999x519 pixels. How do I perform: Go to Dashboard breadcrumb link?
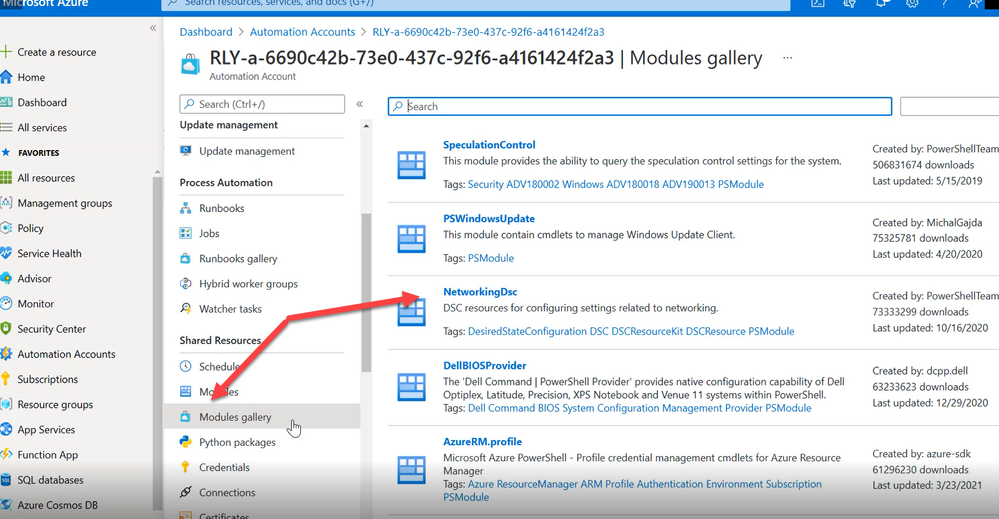(x=206, y=32)
